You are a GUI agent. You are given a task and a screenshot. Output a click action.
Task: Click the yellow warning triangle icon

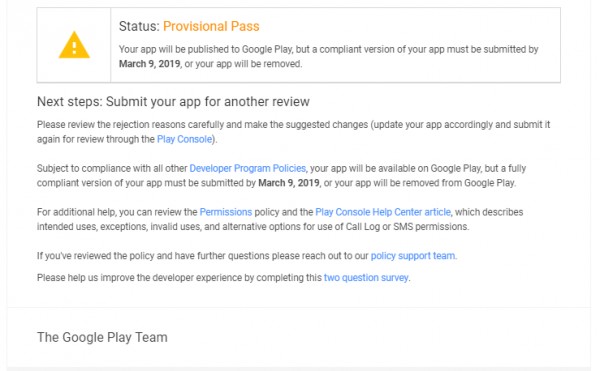click(74, 45)
